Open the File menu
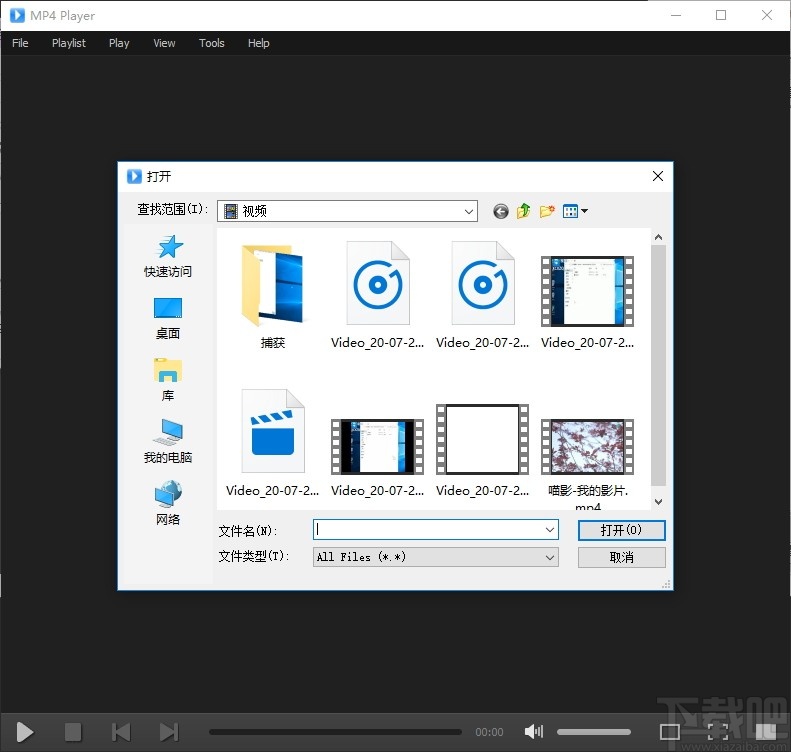Image resolution: width=791 pixels, height=752 pixels. click(x=20, y=43)
